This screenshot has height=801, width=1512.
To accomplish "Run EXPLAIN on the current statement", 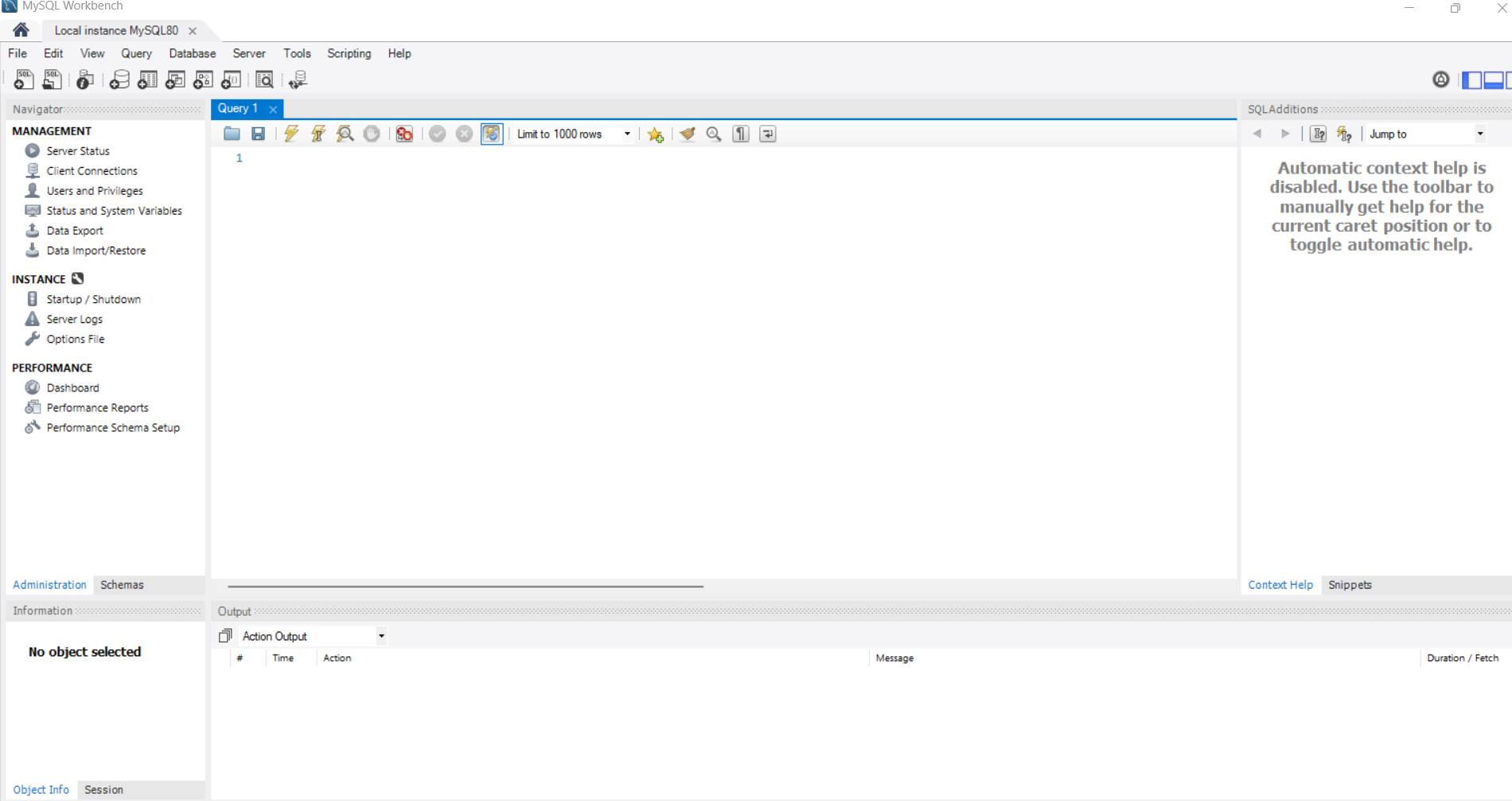I will (345, 134).
